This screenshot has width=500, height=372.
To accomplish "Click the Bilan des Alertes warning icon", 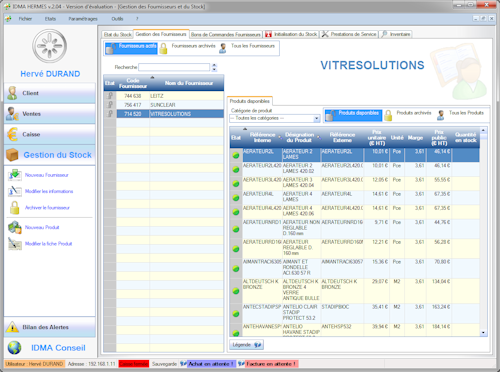I will pos(12,327).
